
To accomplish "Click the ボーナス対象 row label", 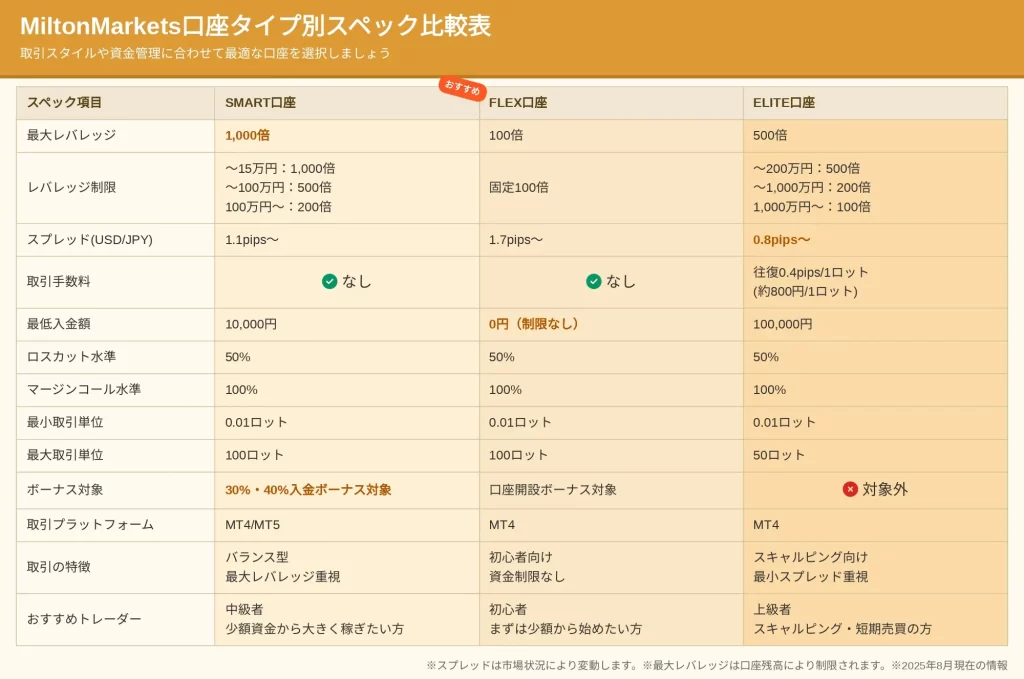I will (65, 490).
